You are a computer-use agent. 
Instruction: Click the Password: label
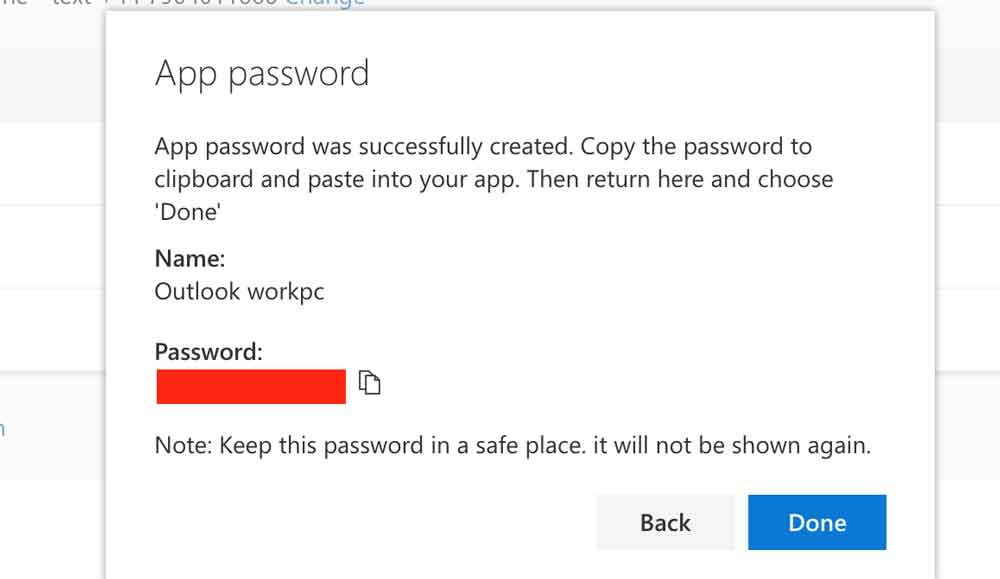(209, 352)
